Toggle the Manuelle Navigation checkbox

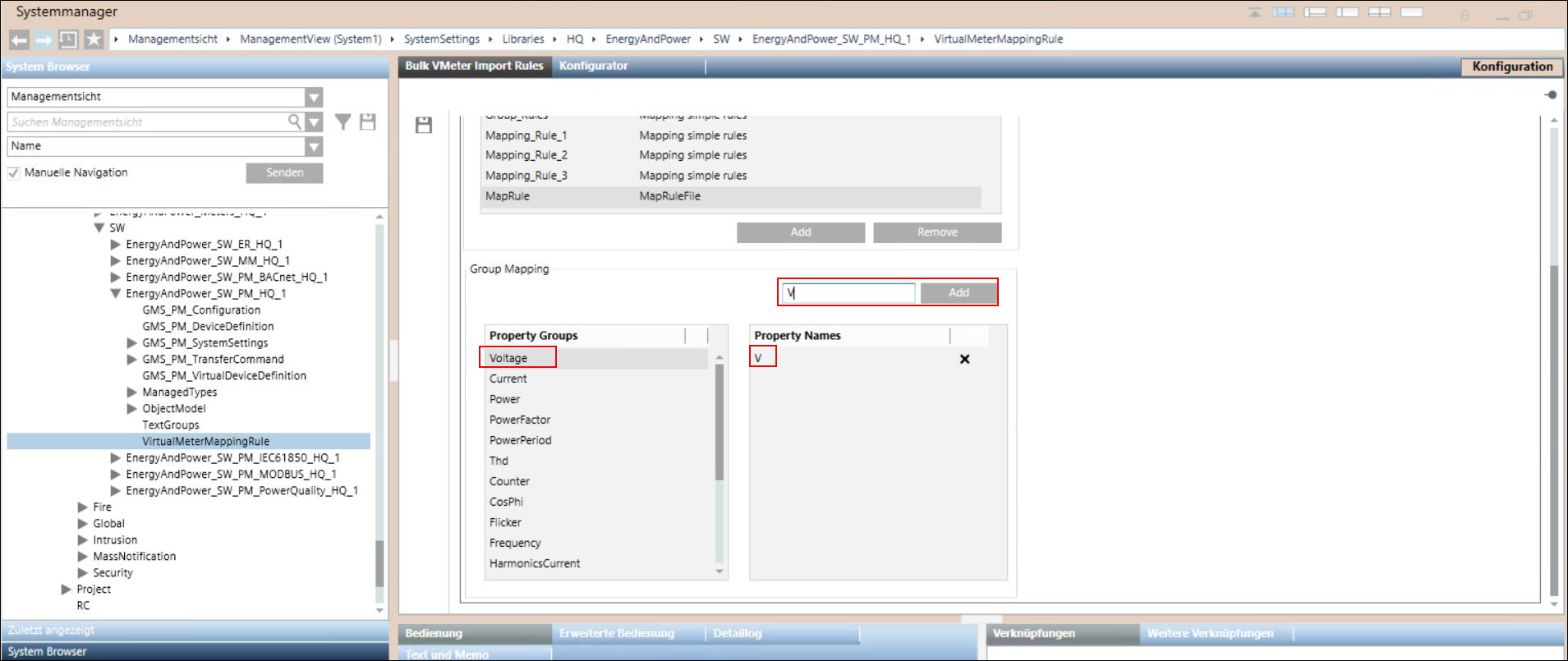tap(13, 173)
